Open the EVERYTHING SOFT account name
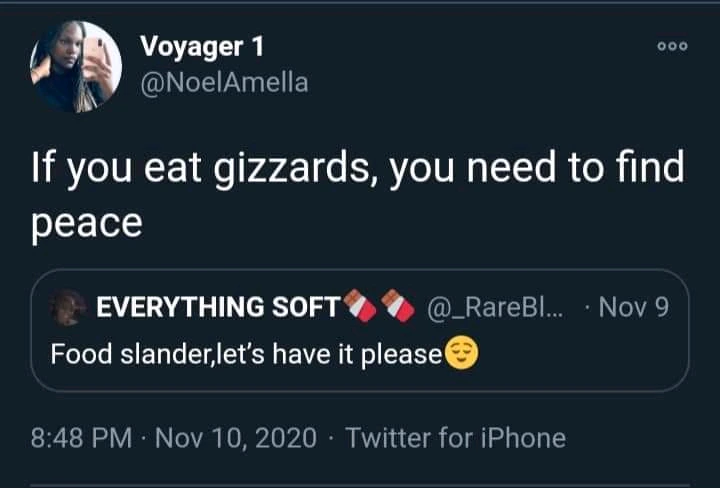Image resolution: width=720 pixels, height=490 pixels. pyautogui.click(x=216, y=308)
